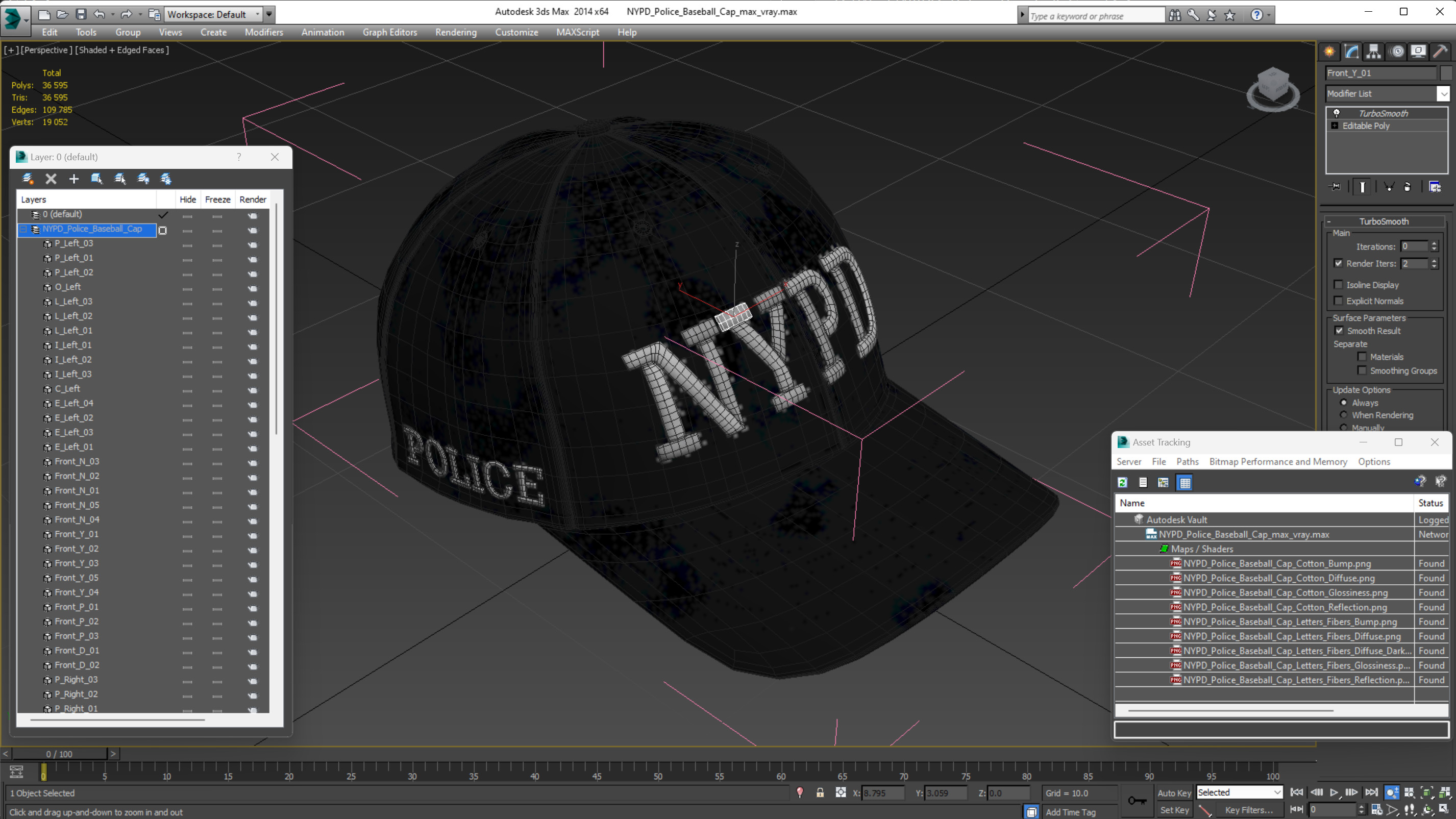Click the time slider 0 / 100 handle
1456x819 pixels.
tap(59, 754)
